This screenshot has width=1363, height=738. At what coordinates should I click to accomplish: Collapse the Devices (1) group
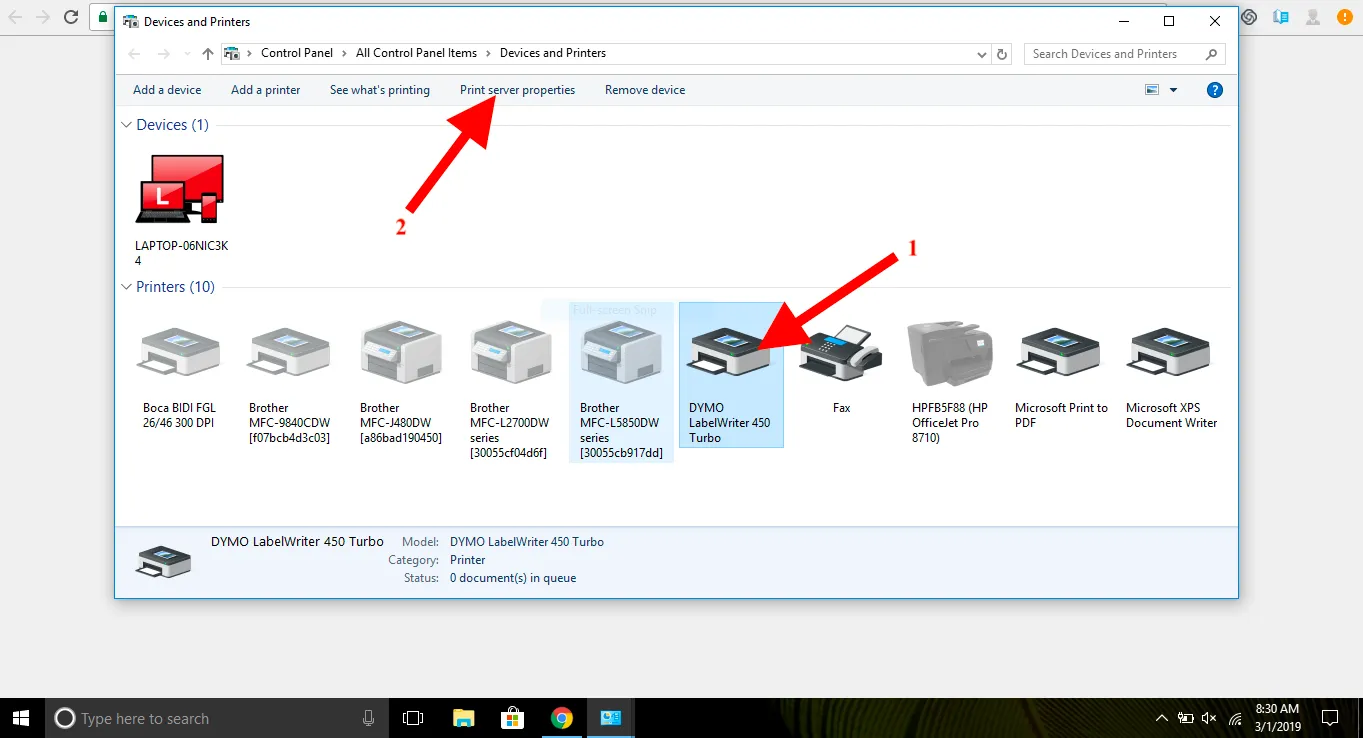(x=126, y=125)
